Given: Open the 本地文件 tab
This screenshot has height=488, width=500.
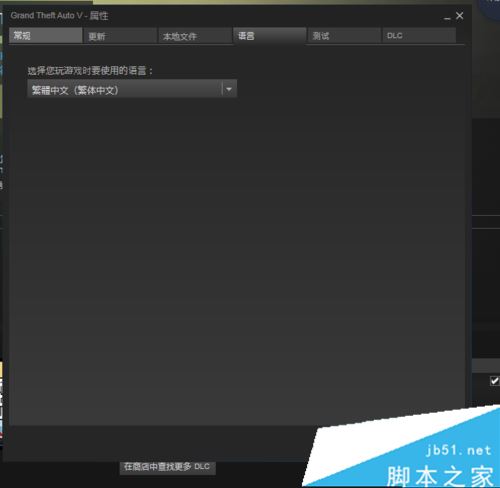Looking at the screenshot, I should (195, 36).
